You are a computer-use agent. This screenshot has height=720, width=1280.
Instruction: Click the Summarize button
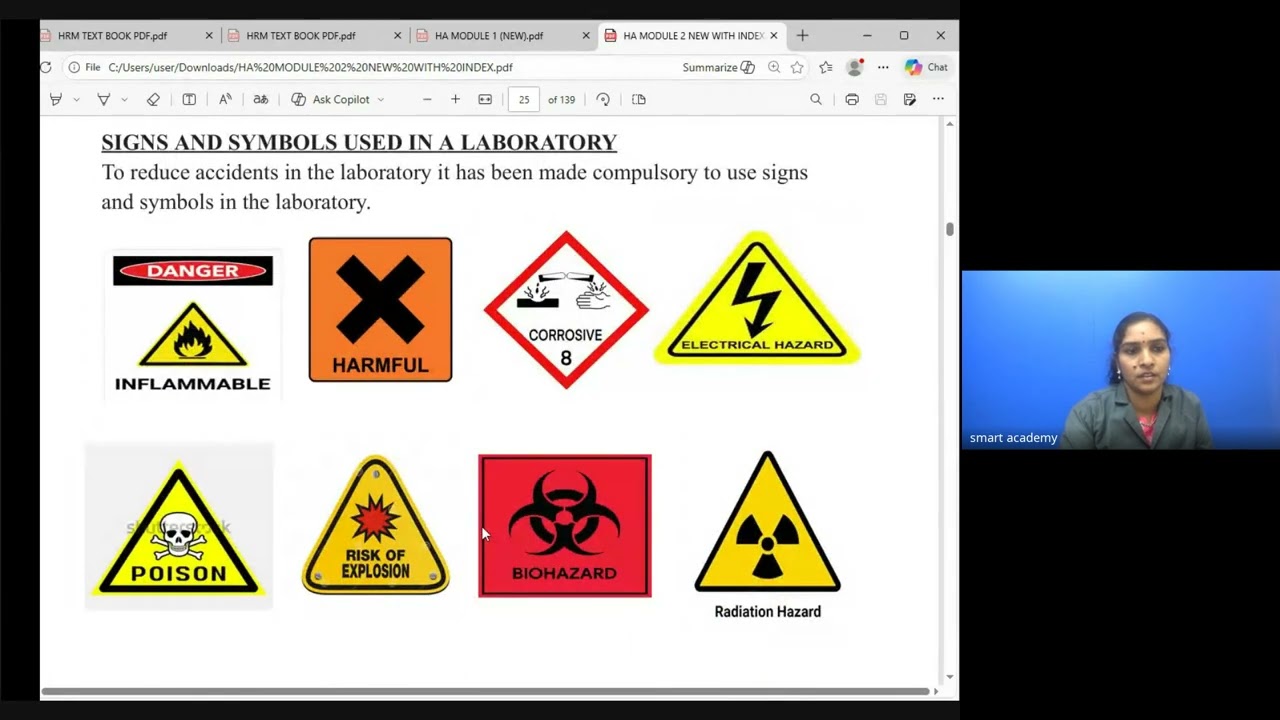(x=718, y=67)
